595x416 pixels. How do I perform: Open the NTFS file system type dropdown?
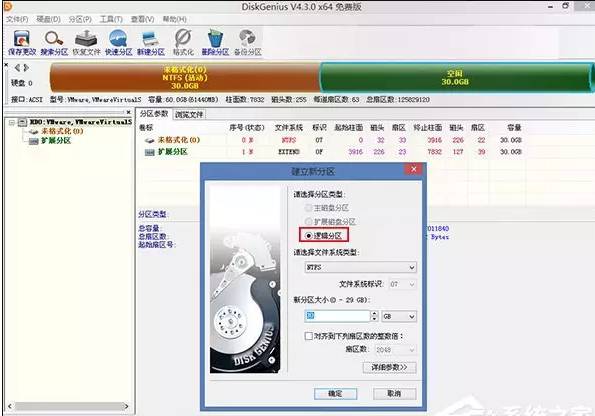[x=360, y=267]
